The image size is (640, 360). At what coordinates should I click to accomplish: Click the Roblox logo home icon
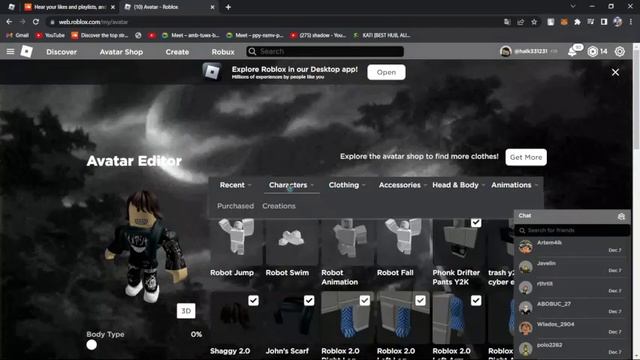coord(27,51)
